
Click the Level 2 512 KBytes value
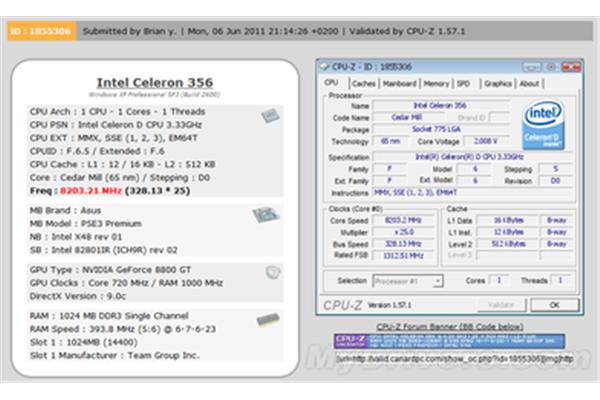507,244
